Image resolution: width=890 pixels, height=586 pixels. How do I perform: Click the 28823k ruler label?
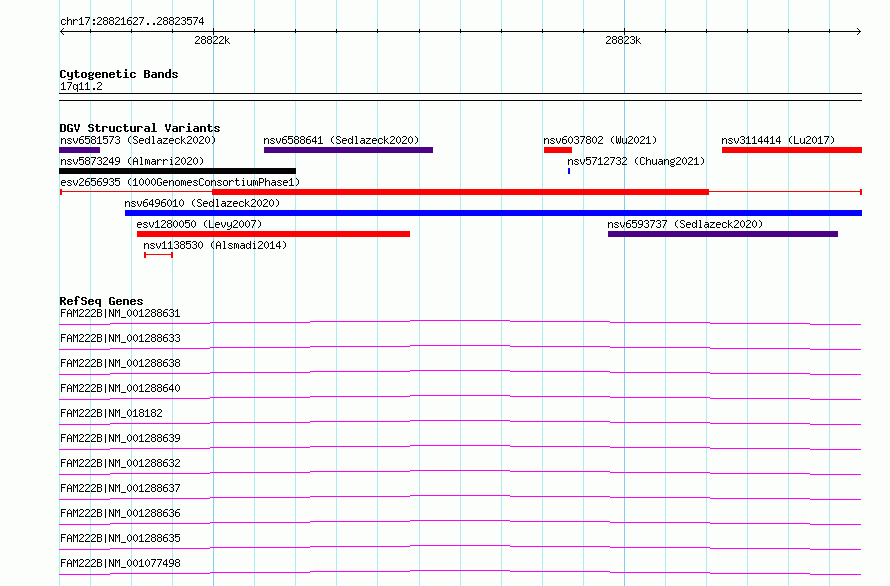coord(623,40)
